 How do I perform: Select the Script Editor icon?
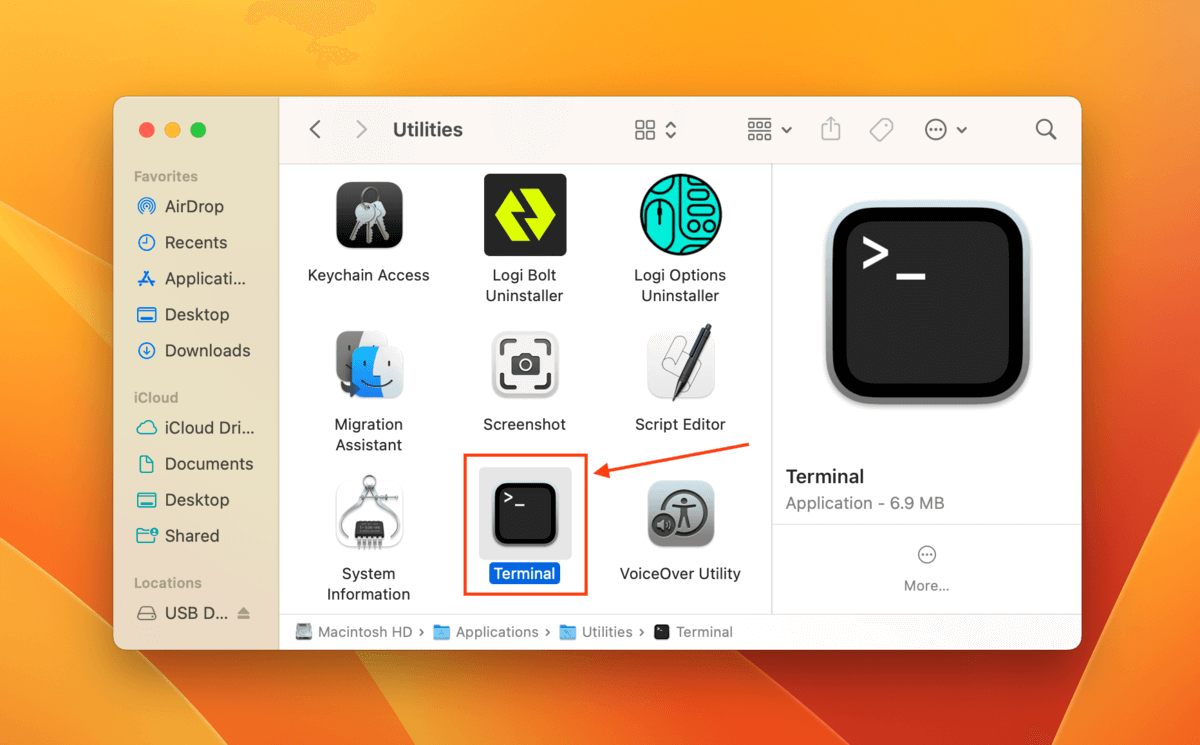tap(681, 364)
